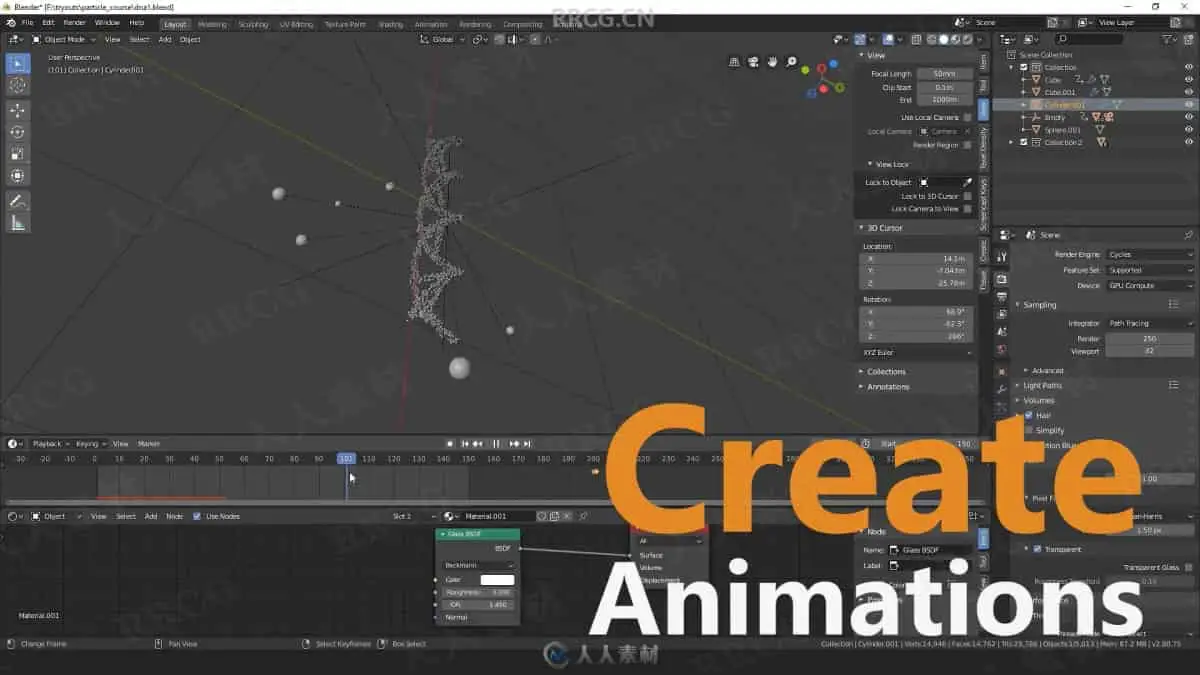Hide Collection 2 with its eye icon

coord(1189,142)
